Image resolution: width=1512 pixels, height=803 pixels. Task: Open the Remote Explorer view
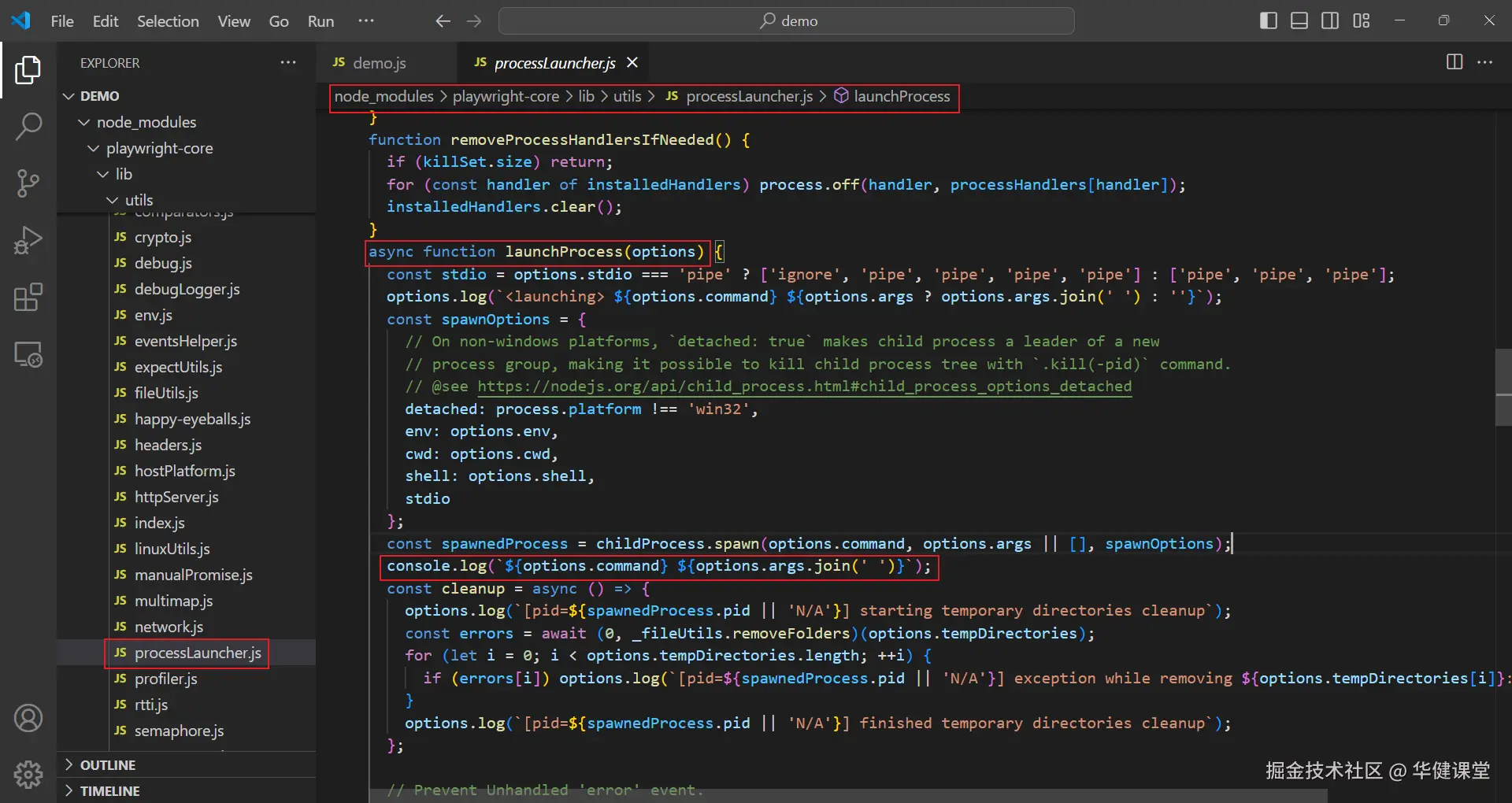point(28,355)
